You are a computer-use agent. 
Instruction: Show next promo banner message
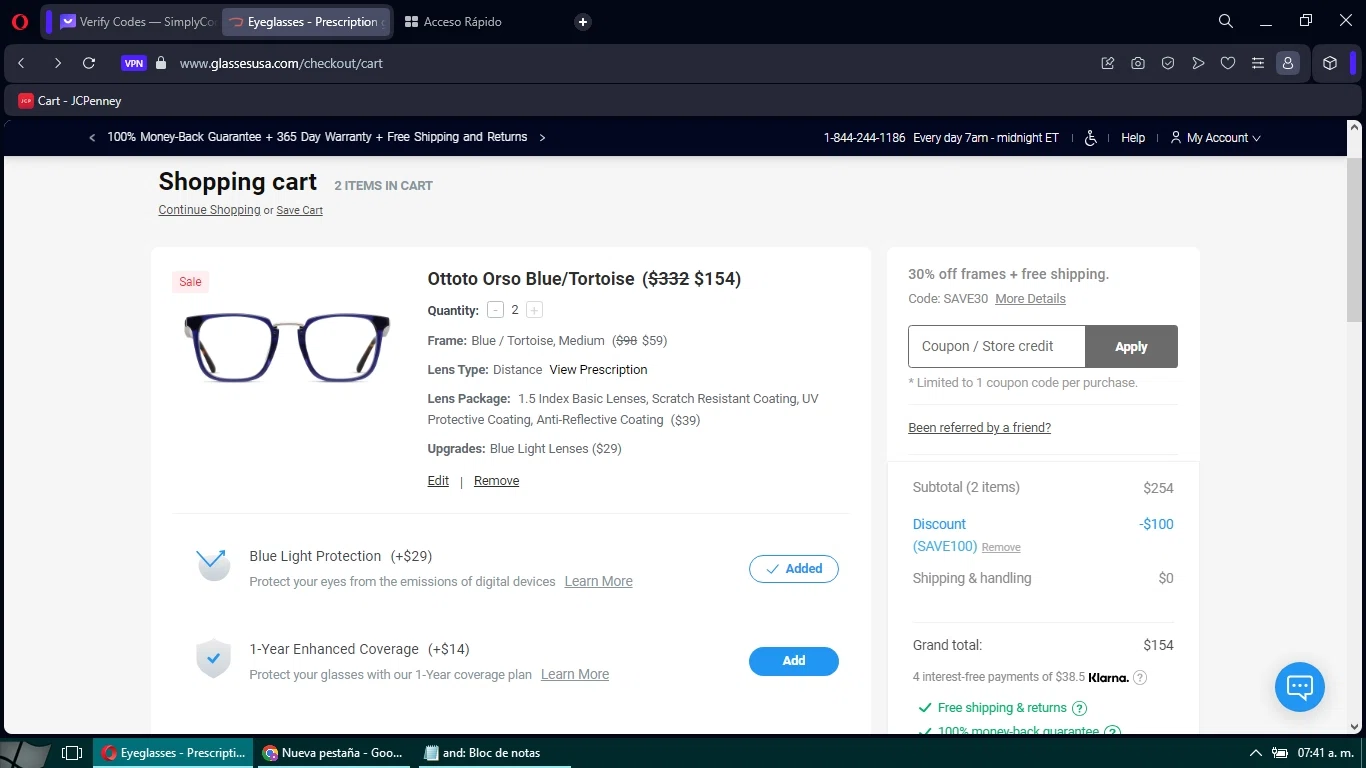point(542,138)
